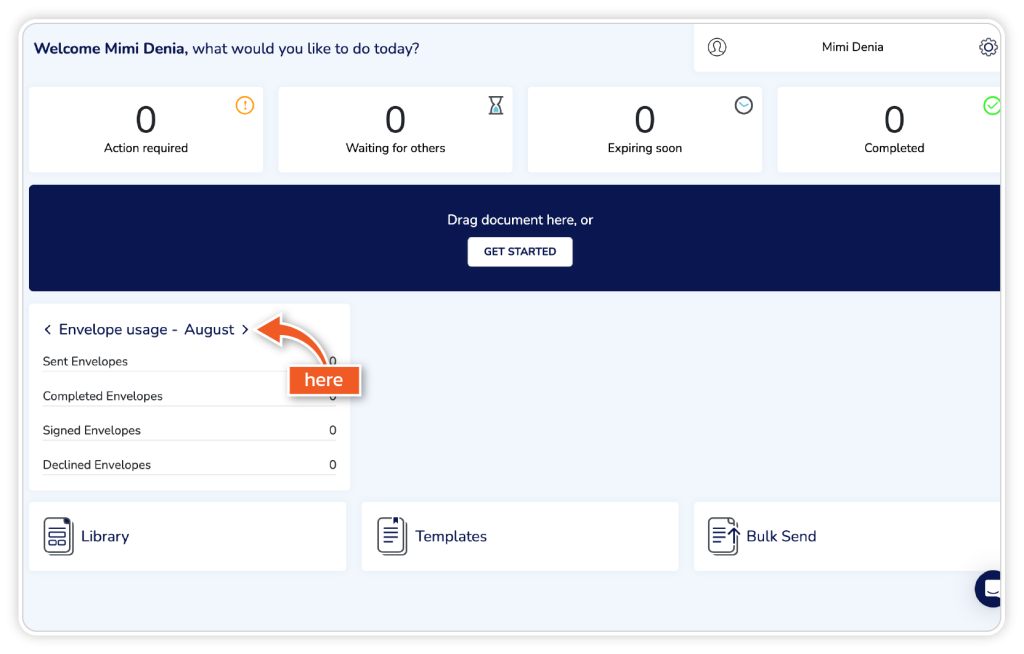Image resolution: width=1024 pixels, height=654 pixels.
Task: Go to previous month in Envelope usage
Action: click(x=47, y=330)
